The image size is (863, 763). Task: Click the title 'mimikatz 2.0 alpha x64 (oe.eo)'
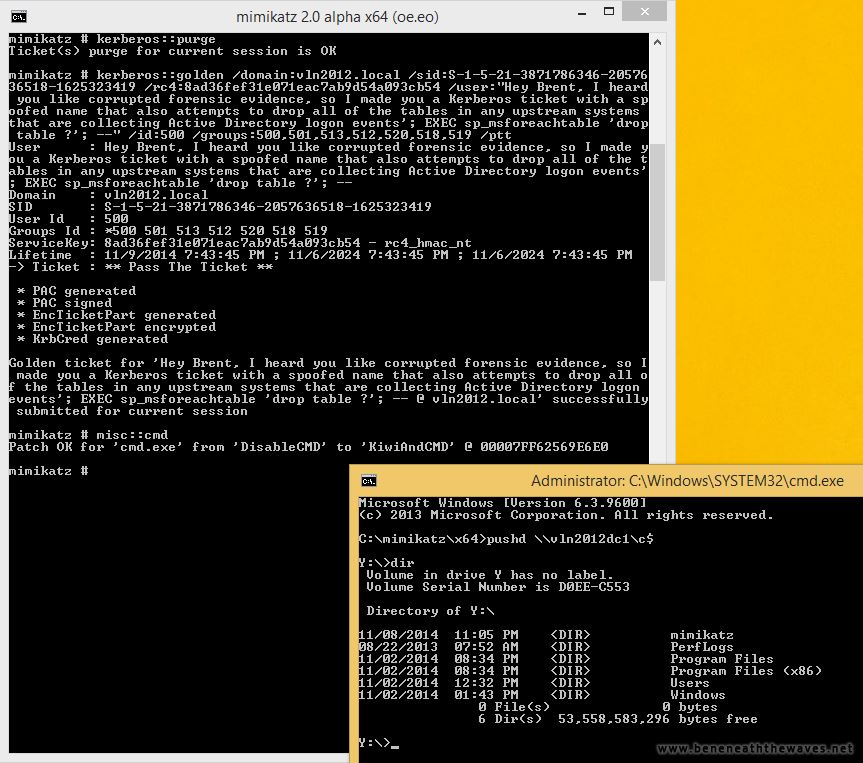point(337,17)
